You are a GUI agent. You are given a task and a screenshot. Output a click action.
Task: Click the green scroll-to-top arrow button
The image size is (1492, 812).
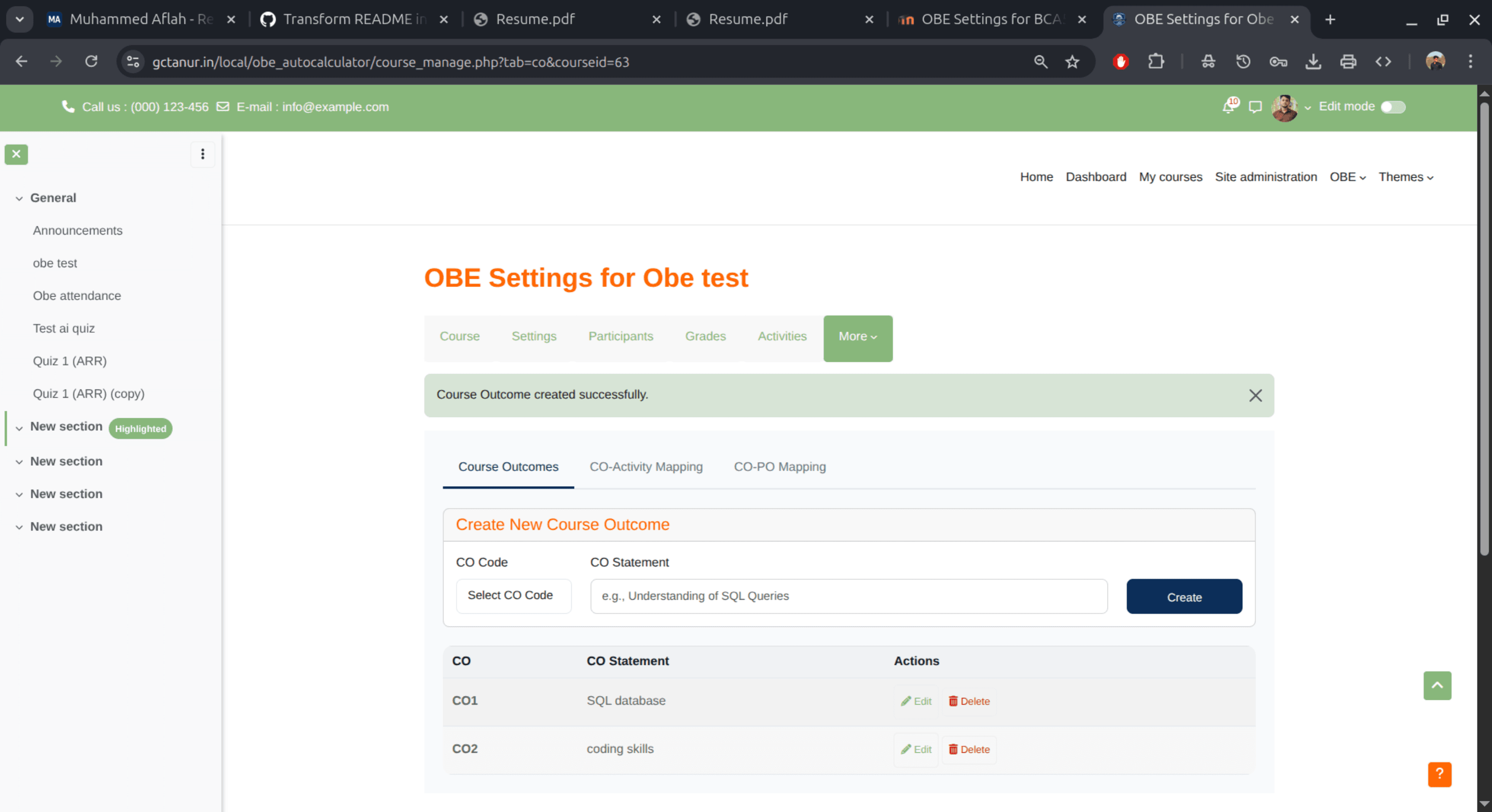click(x=1437, y=685)
